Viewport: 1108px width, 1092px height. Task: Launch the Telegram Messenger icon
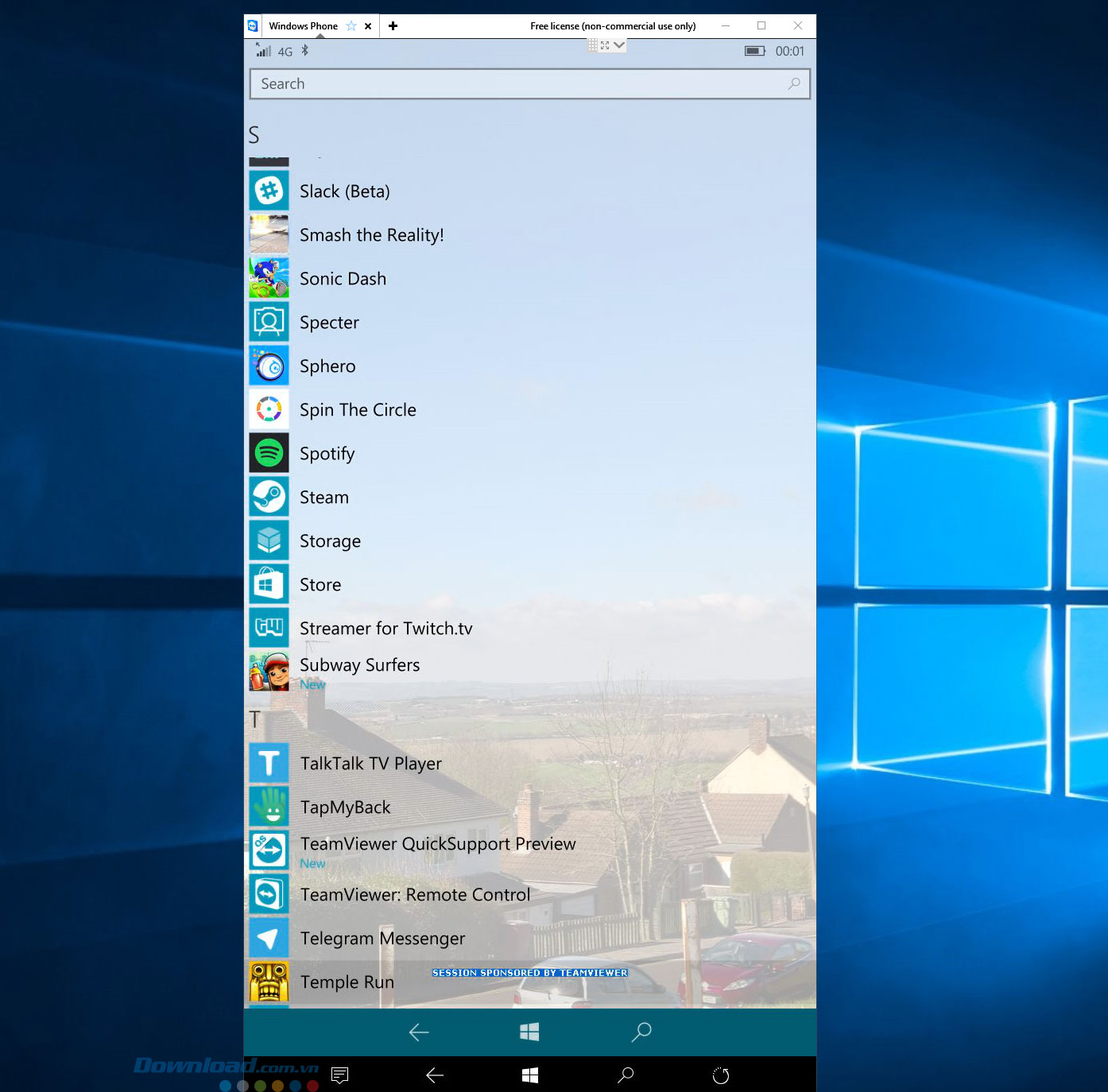[x=269, y=938]
